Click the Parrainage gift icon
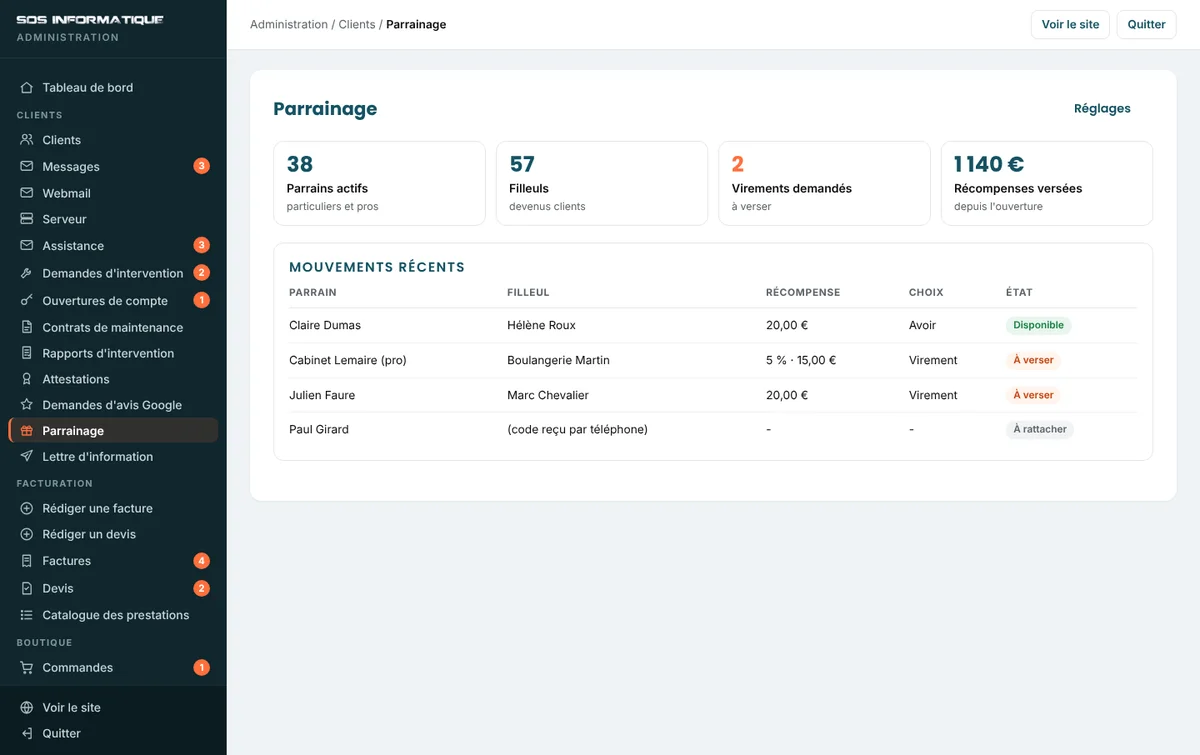The width and height of the screenshot is (1200, 755). (x=27, y=431)
